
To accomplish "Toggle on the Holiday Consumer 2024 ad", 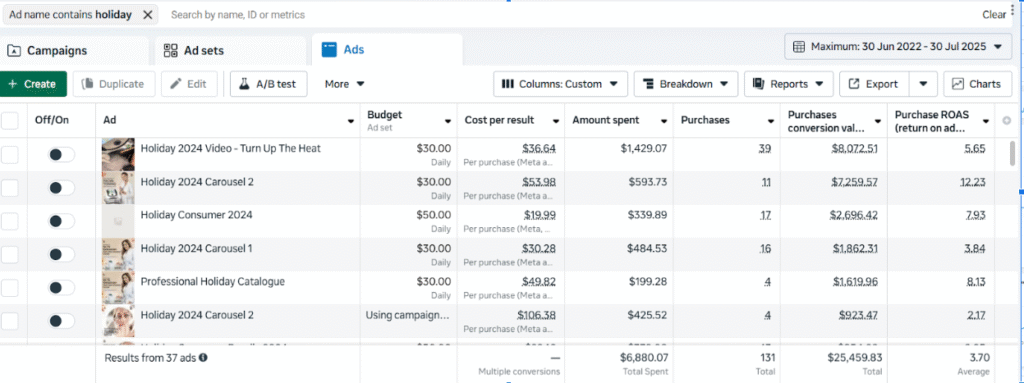I will pos(61,222).
